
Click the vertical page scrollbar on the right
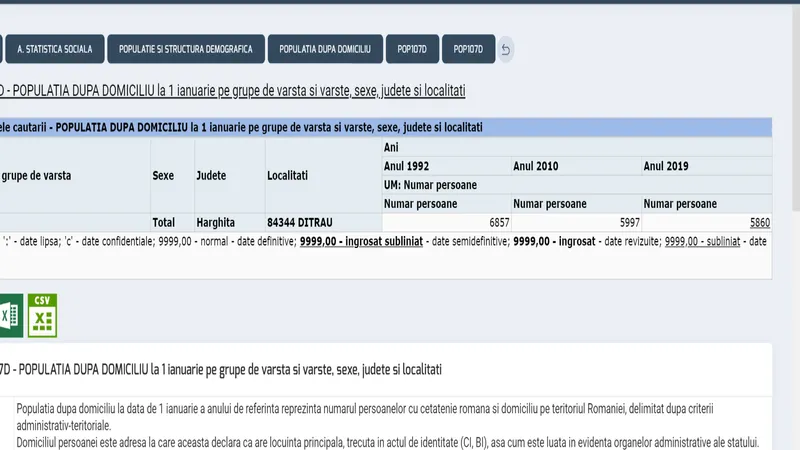coord(794,100)
